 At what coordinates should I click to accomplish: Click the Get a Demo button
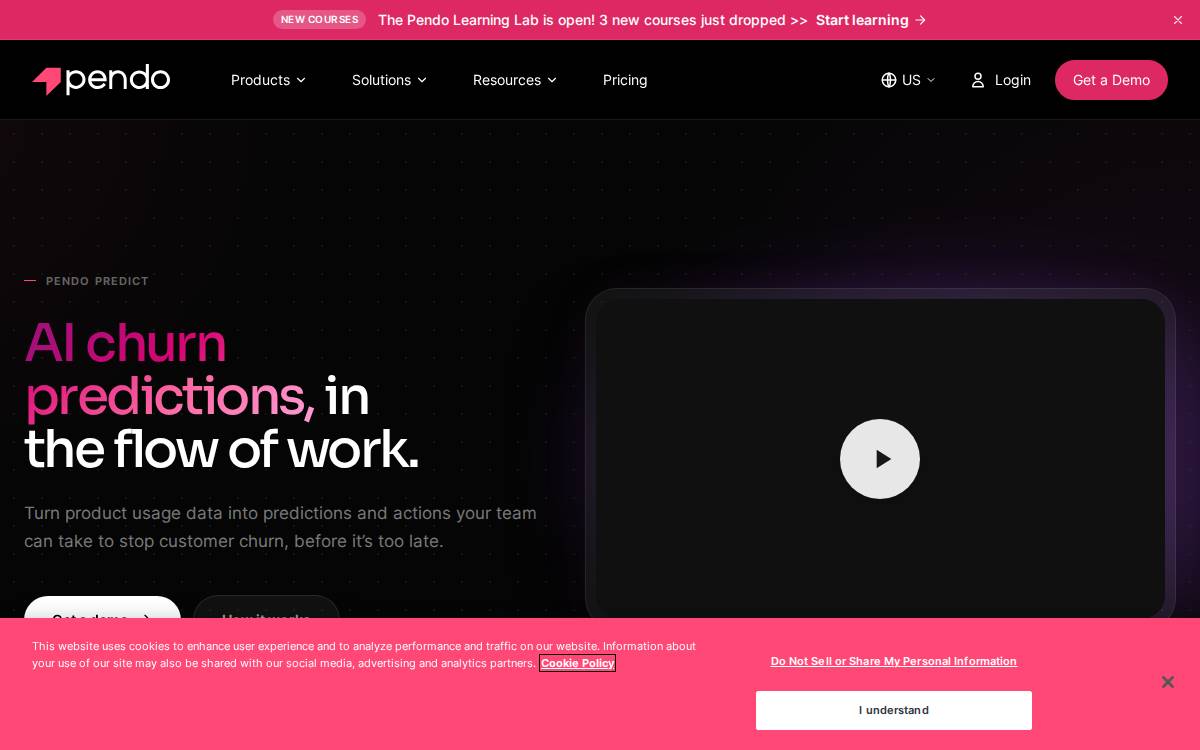pos(1111,80)
